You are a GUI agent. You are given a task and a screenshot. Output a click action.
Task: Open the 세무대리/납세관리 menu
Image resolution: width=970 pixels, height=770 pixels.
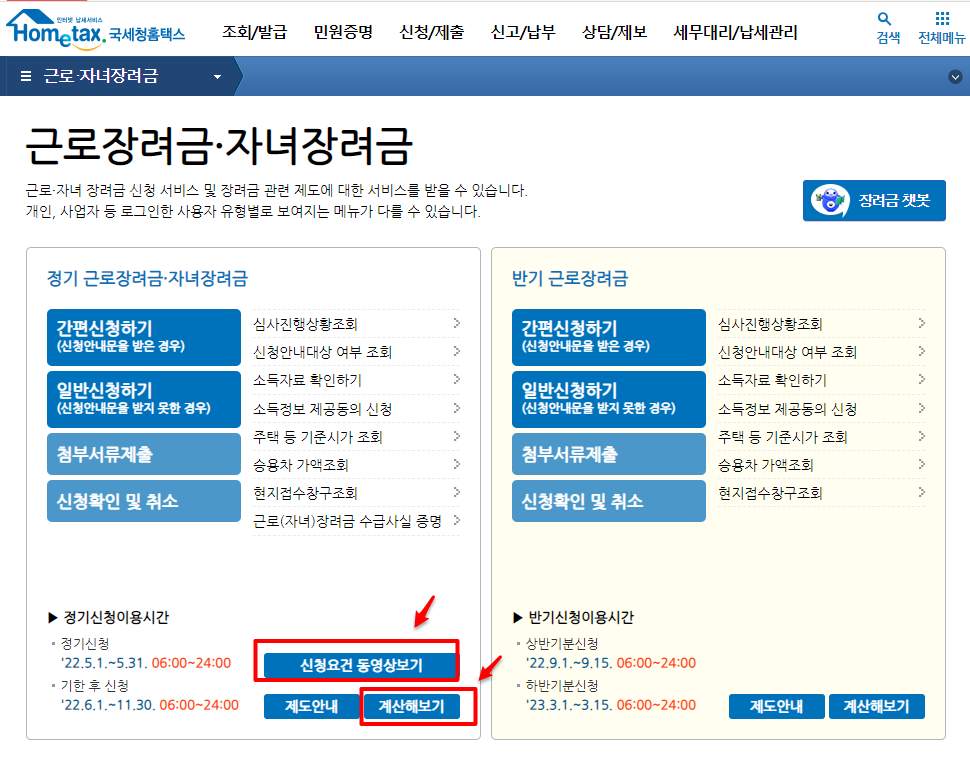pyautogui.click(x=736, y=32)
